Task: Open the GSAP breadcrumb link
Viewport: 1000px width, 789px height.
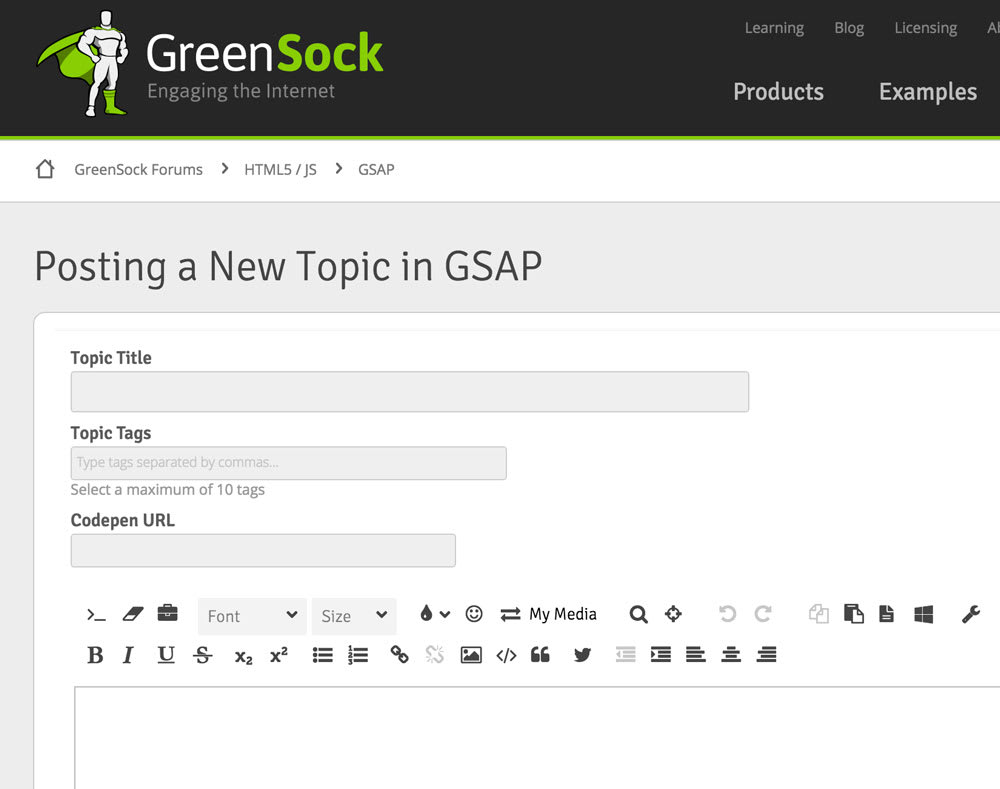Action: click(x=376, y=170)
